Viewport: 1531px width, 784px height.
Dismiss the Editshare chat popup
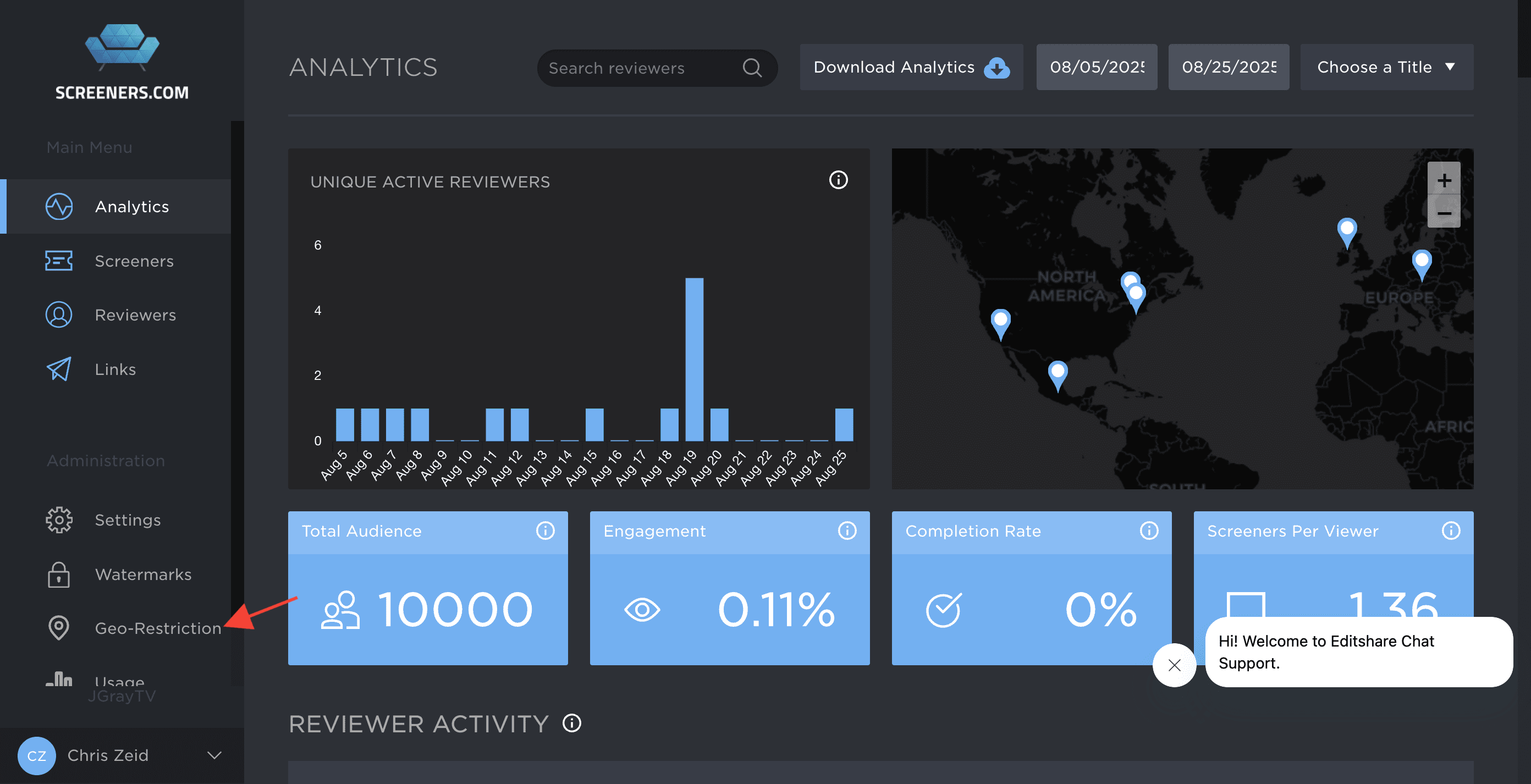pos(1174,665)
